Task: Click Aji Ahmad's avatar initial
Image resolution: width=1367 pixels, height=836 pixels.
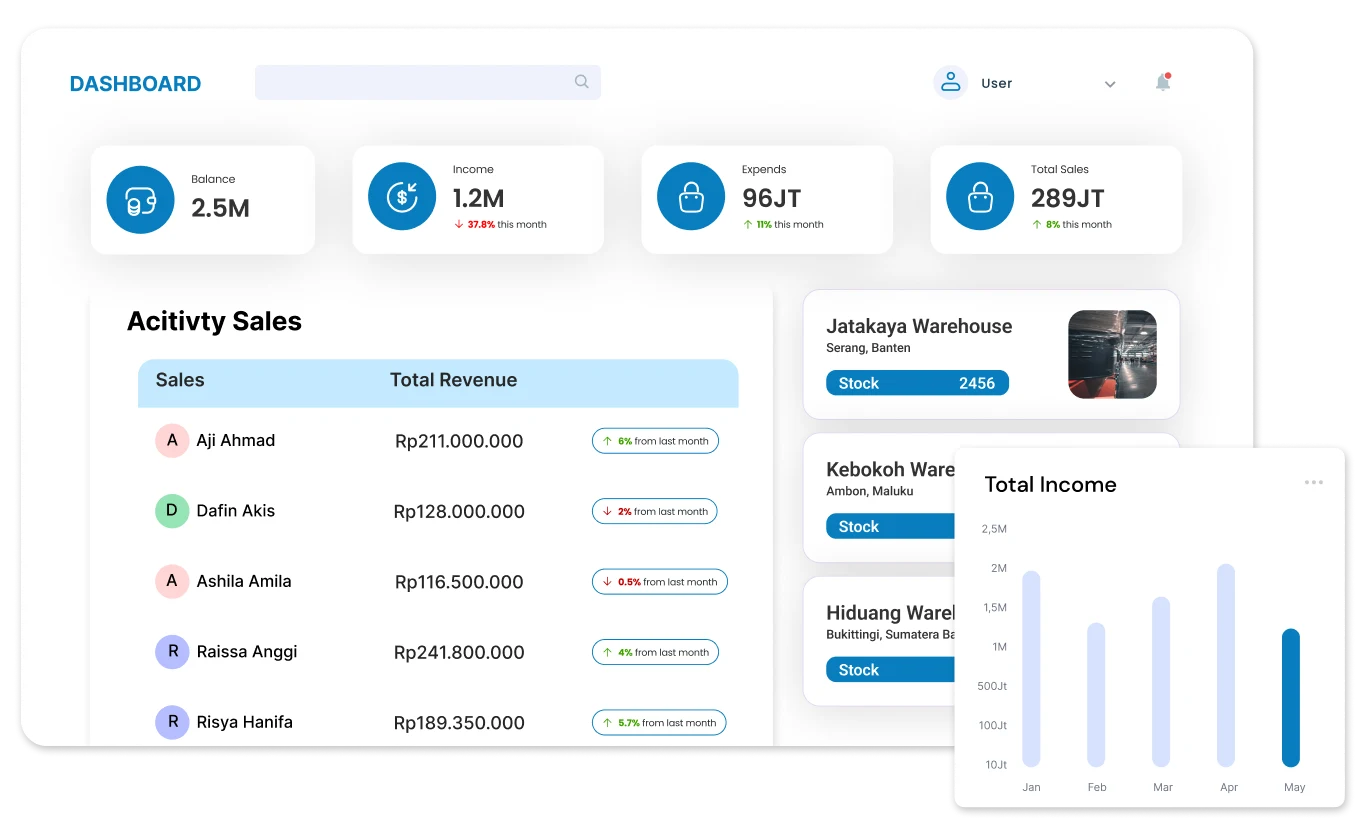Action: [172, 441]
